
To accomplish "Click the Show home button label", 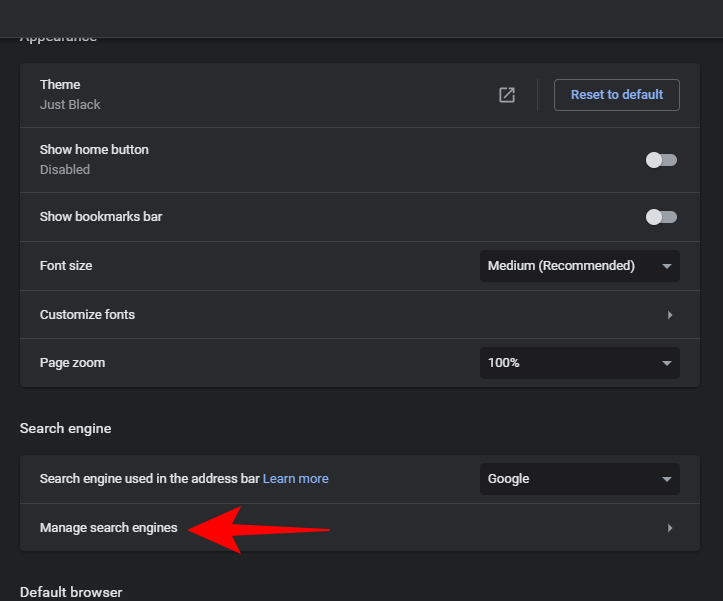I will click(x=94, y=150).
